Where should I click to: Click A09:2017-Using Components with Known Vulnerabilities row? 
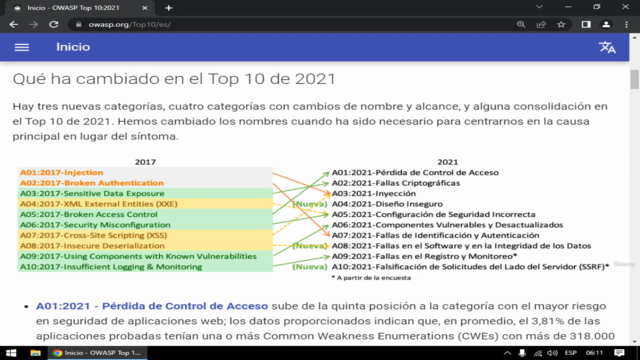pyautogui.click(x=145, y=256)
